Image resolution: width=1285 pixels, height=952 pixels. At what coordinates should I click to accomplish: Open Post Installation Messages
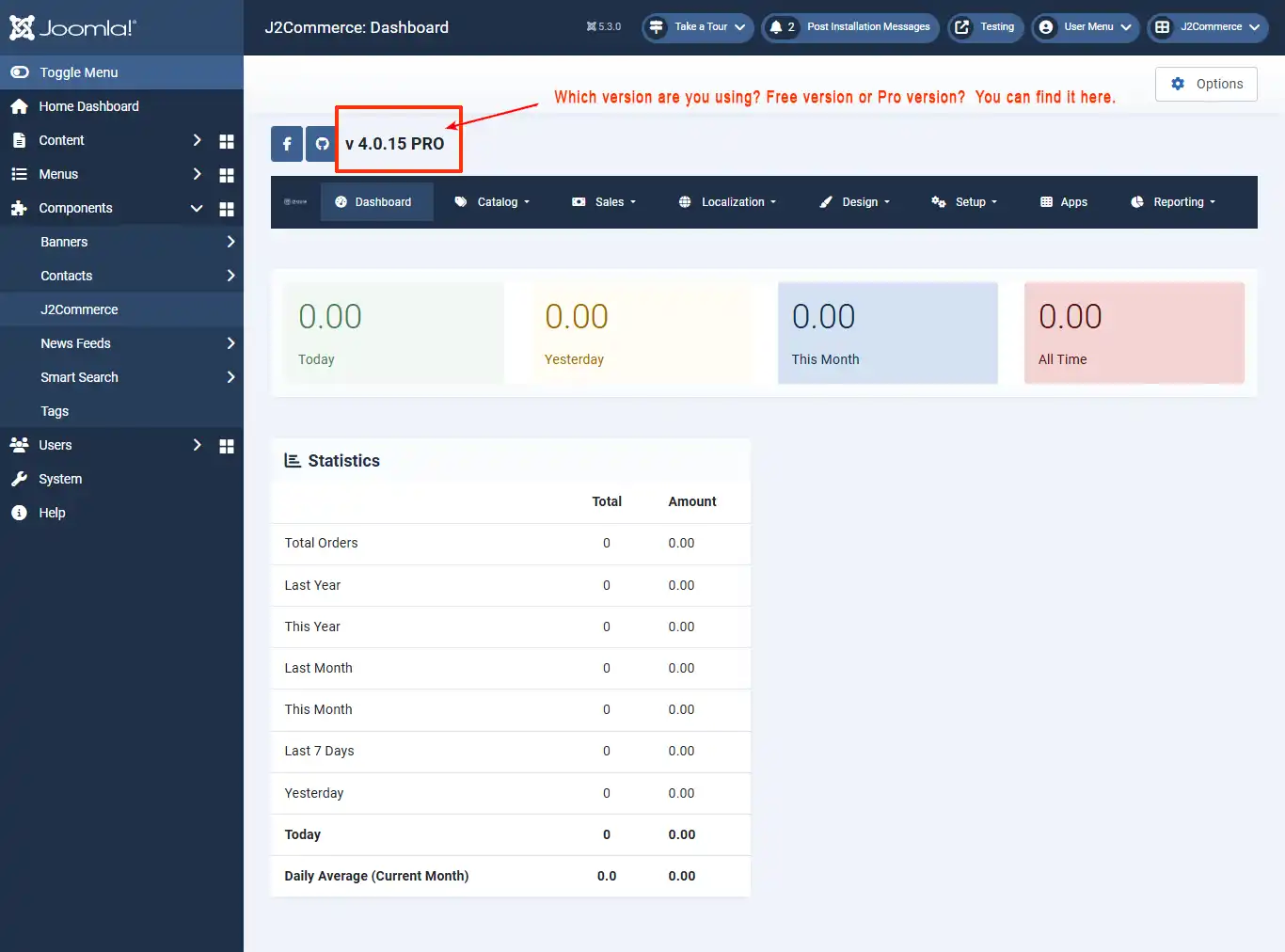coord(850,27)
